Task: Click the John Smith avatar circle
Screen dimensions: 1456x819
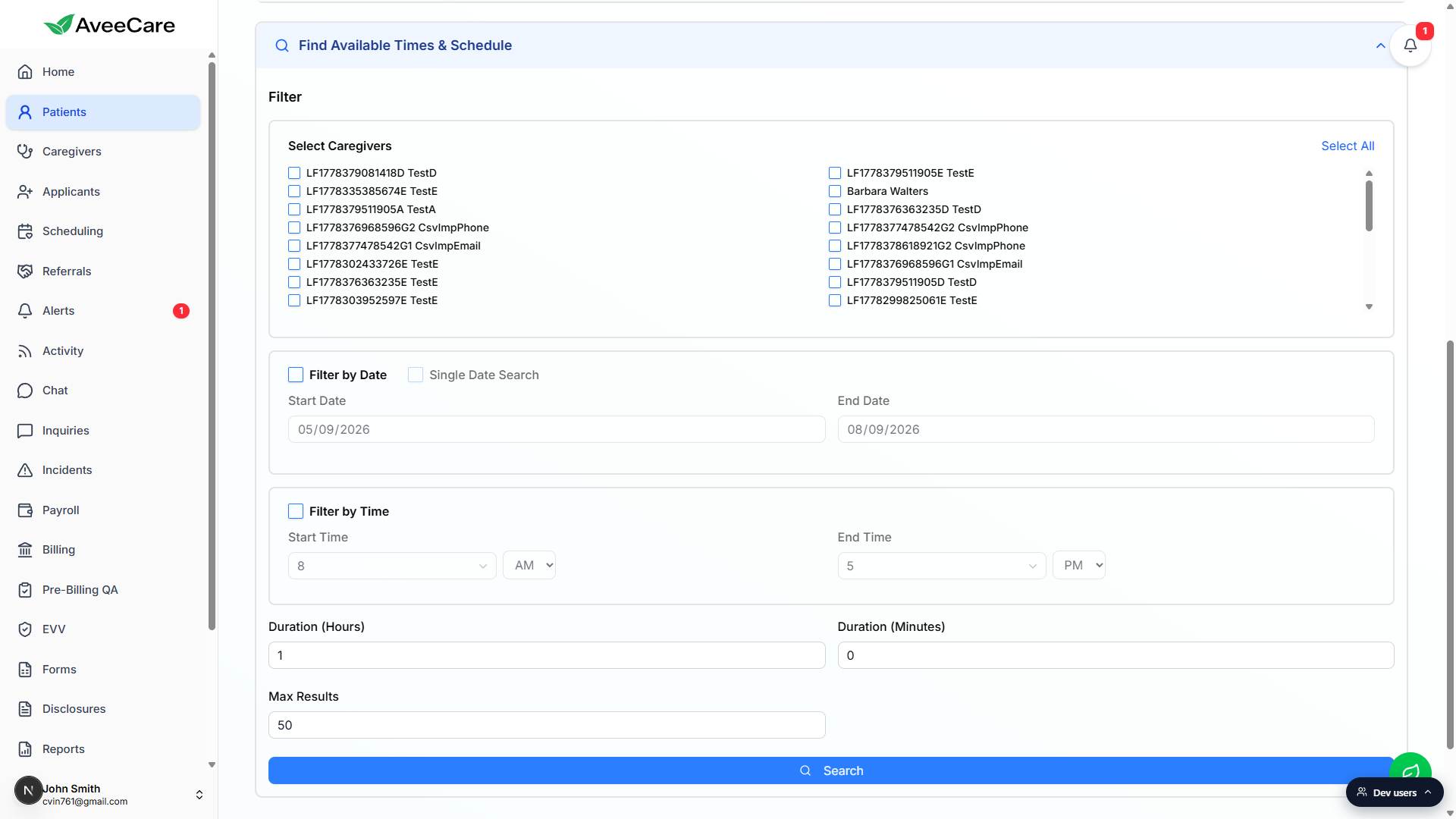Action: (x=28, y=790)
